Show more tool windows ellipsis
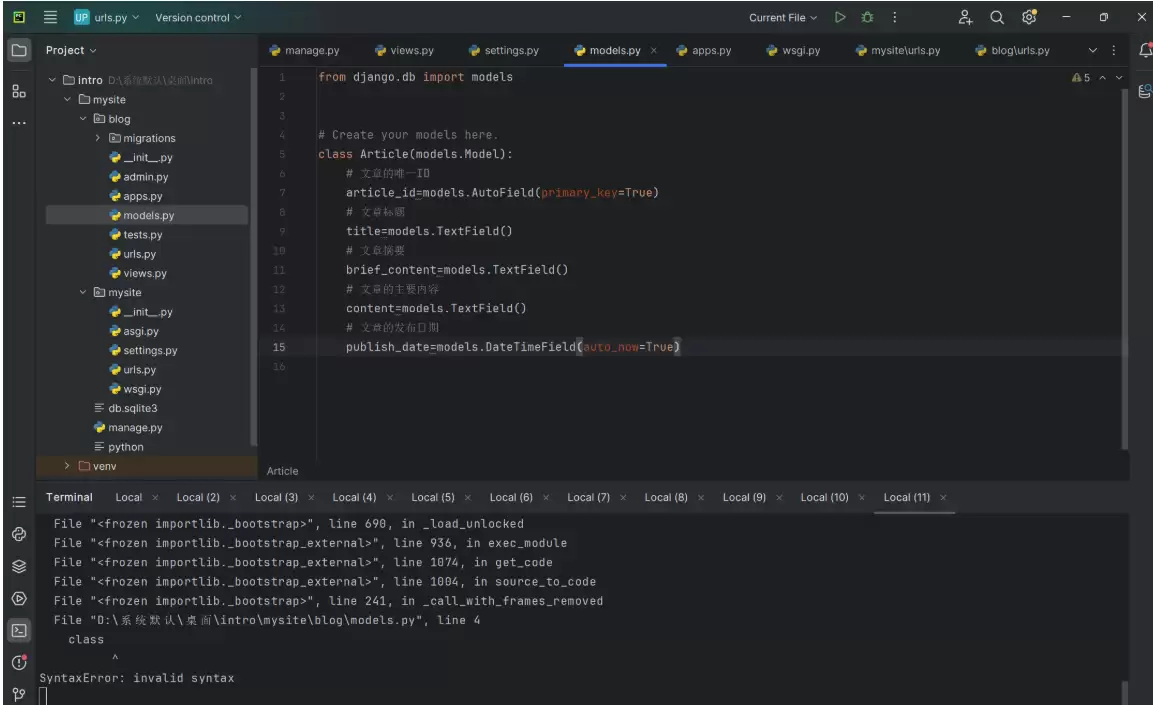This screenshot has height=705, width=1153. pos(19,123)
